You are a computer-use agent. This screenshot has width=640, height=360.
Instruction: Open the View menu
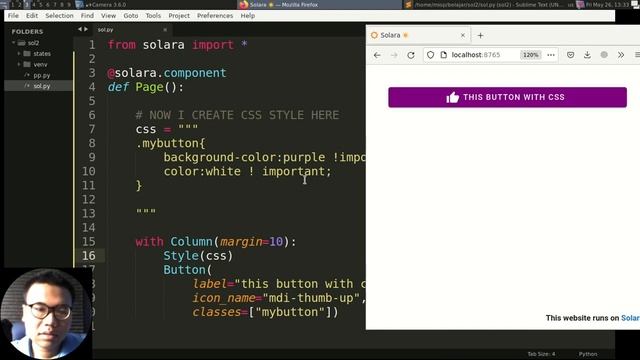click(108, 16)
